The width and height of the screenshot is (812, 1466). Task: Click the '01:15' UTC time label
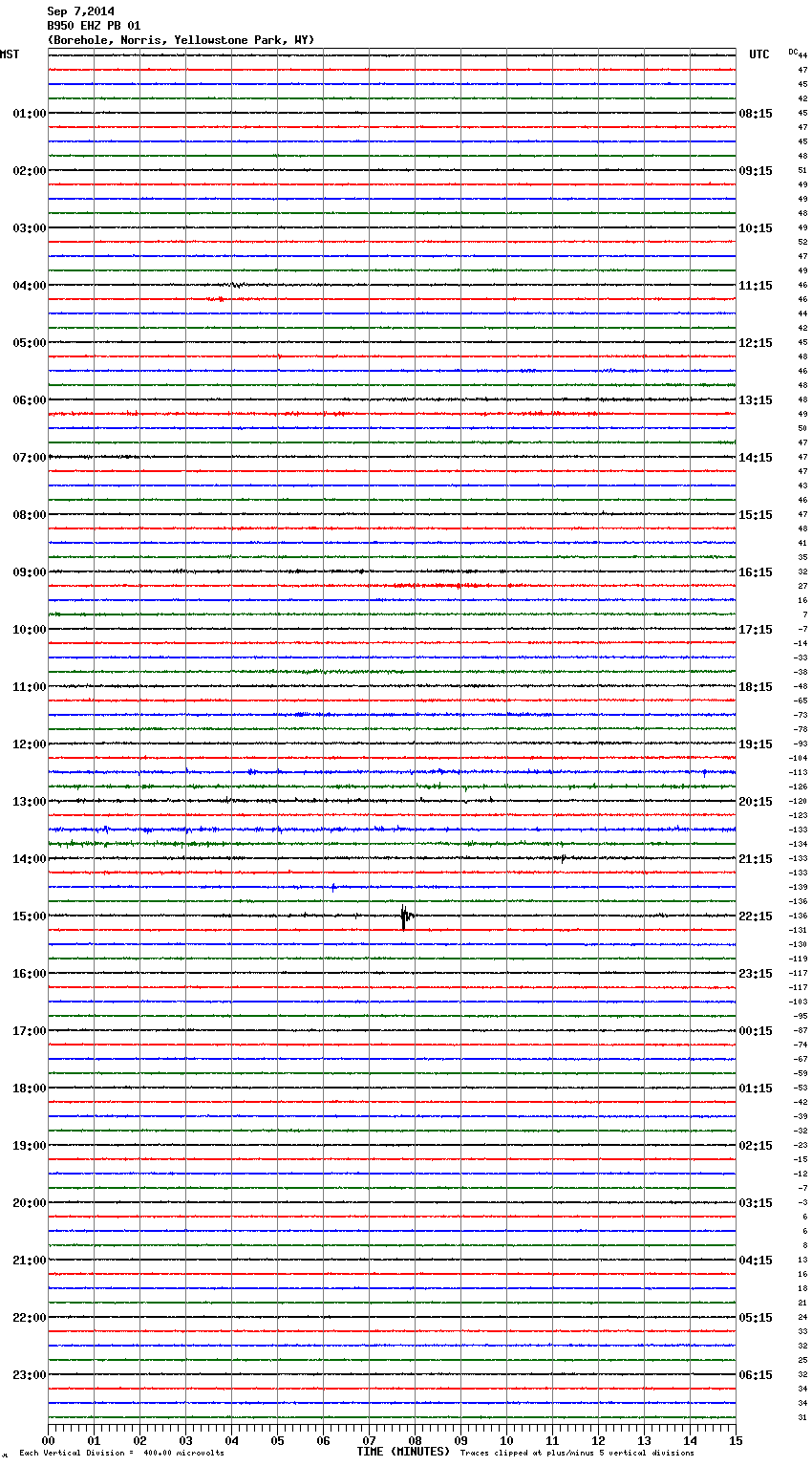pyautogui.click(x=756, y=1089)
